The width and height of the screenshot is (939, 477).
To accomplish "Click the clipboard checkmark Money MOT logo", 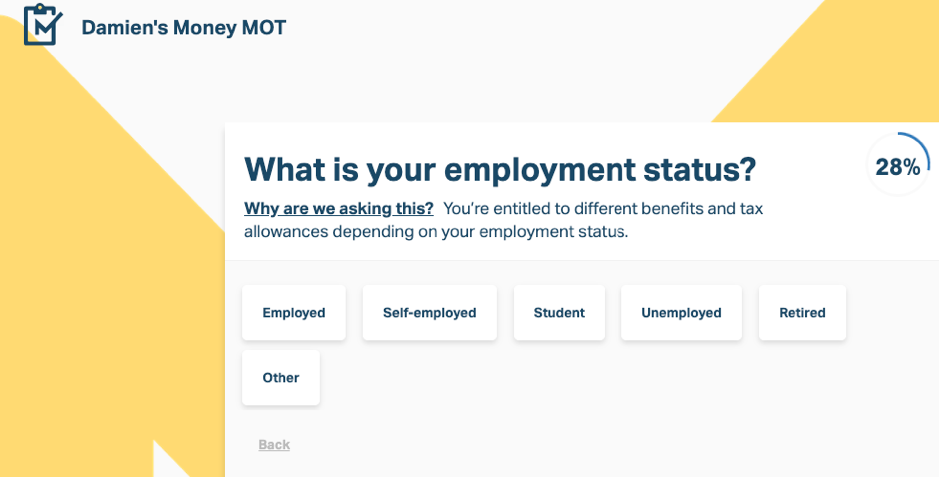I will 43,25.
